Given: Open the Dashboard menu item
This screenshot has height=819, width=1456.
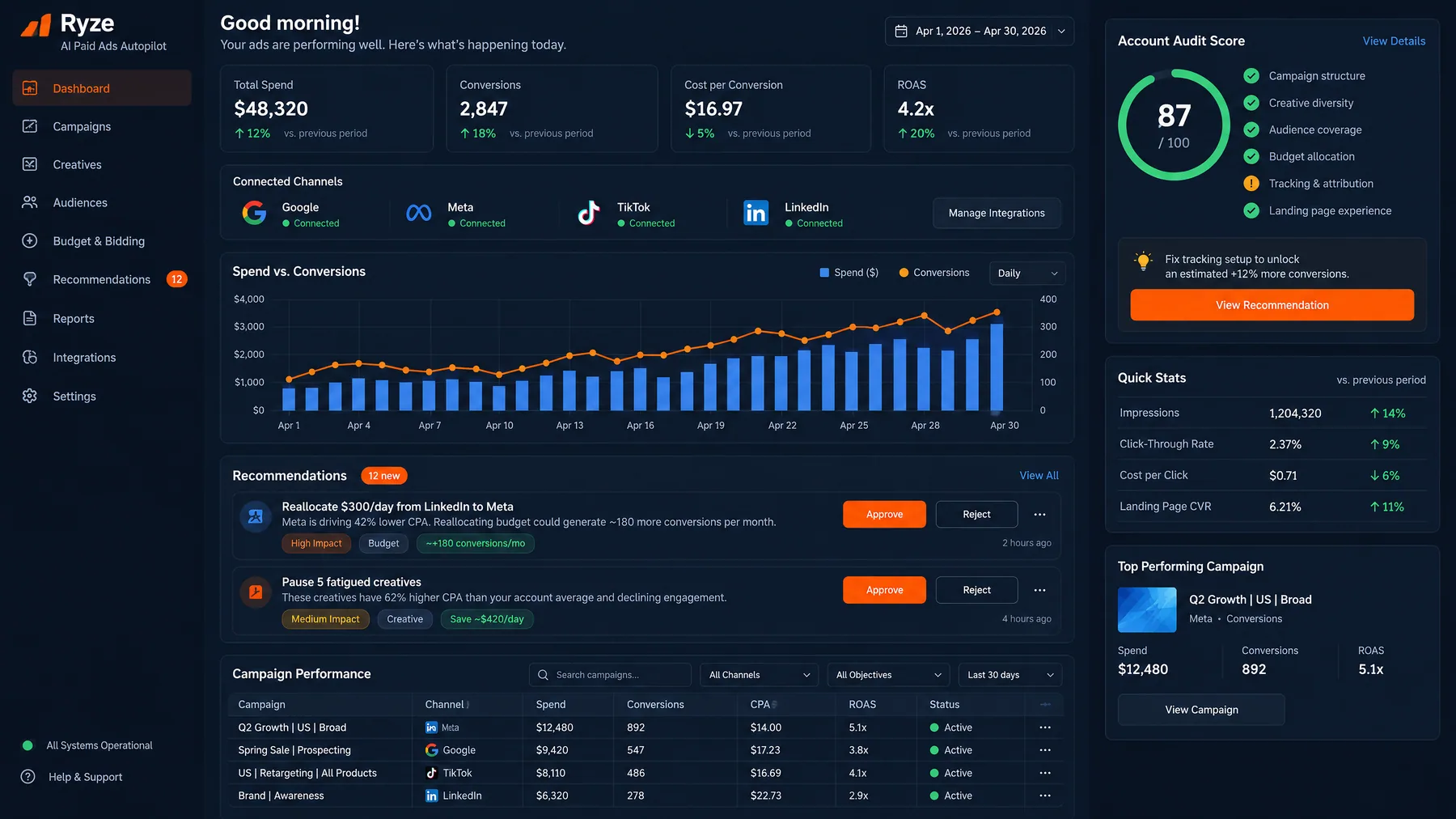Looking at the screenshot, I should (x=102, y=88).
